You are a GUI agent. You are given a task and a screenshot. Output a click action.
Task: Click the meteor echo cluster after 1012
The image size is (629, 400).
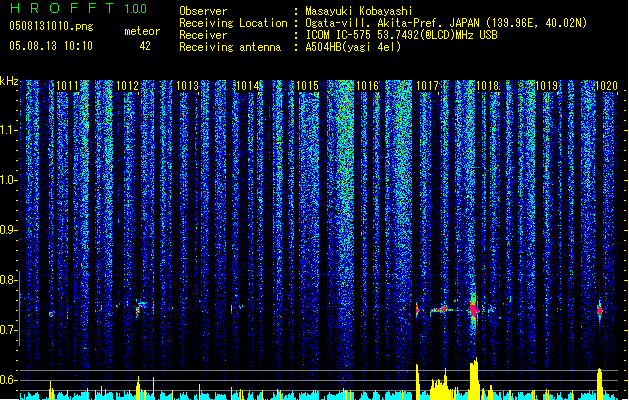142,309
